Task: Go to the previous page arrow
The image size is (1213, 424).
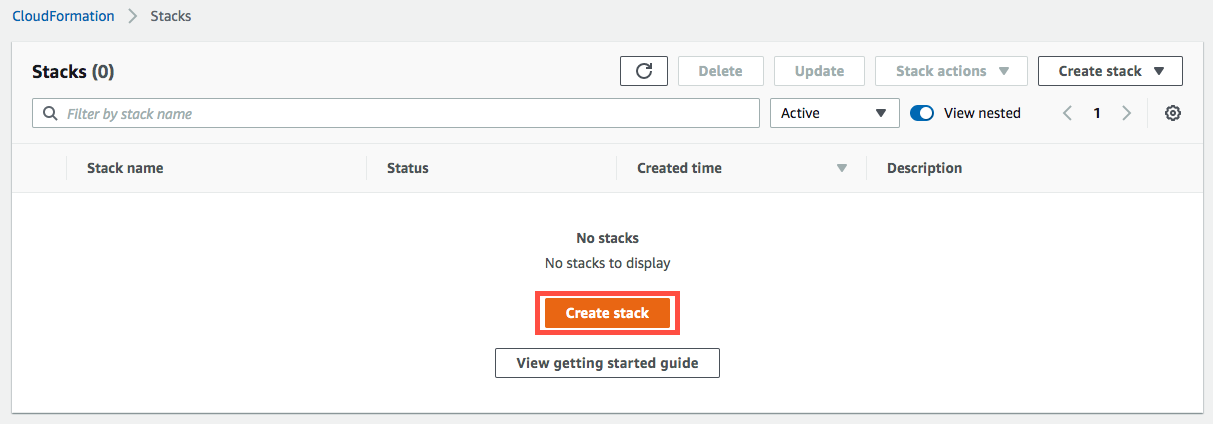Action: [1067, 114]
